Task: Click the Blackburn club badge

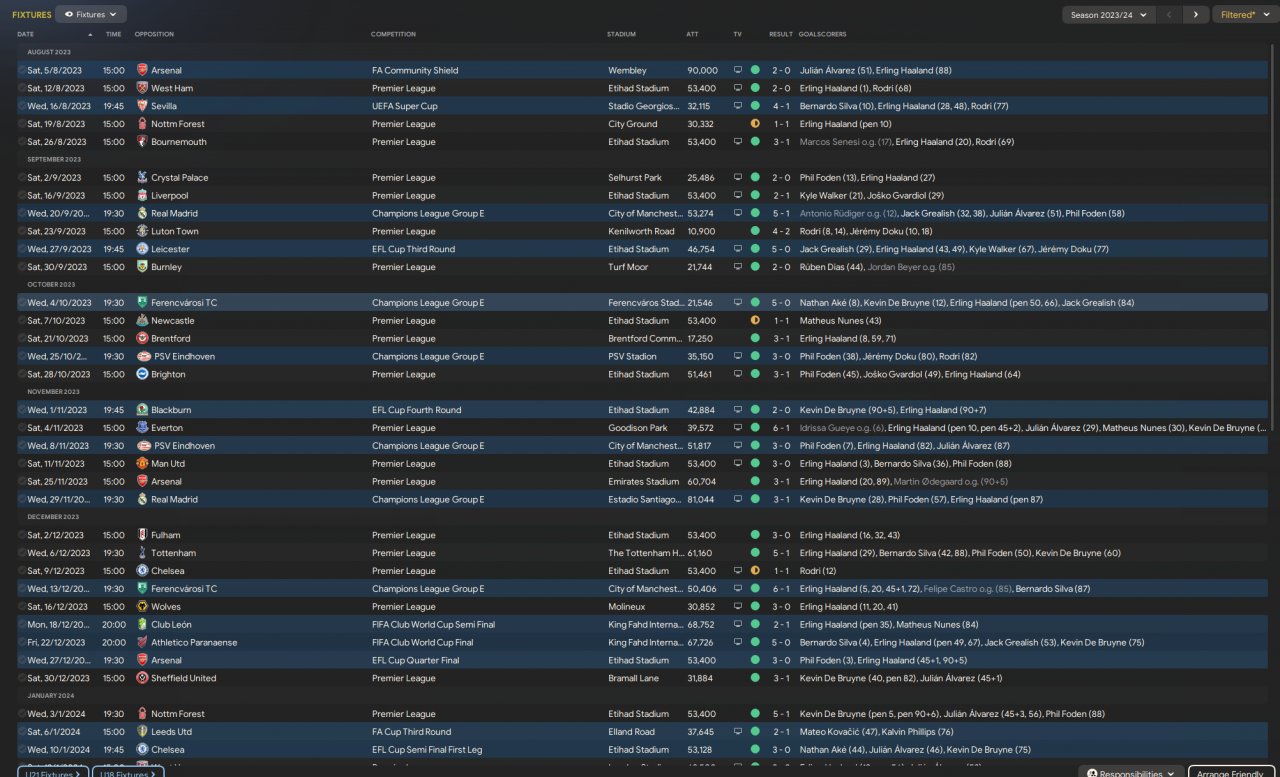Action: pos(142,410)
